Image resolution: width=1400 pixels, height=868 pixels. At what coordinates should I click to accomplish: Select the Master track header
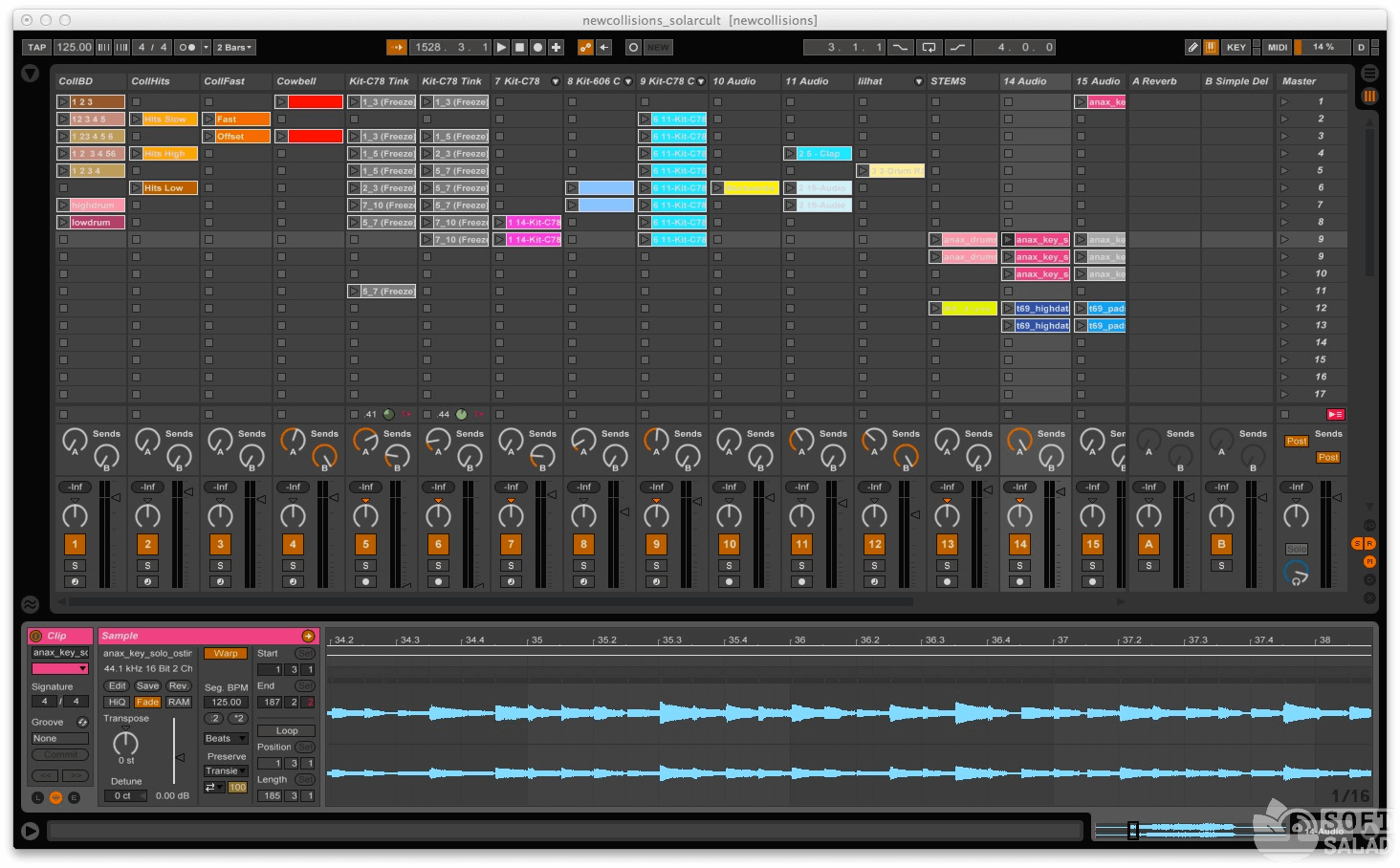1313,81
